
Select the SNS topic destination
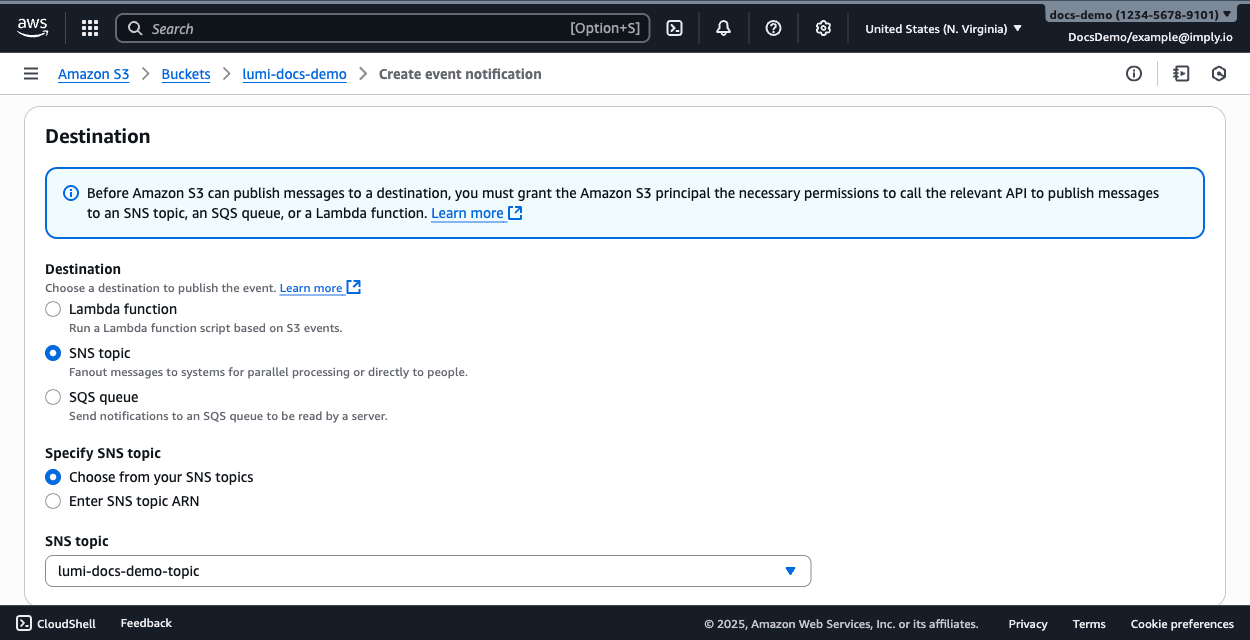click(x=53, y=354)
